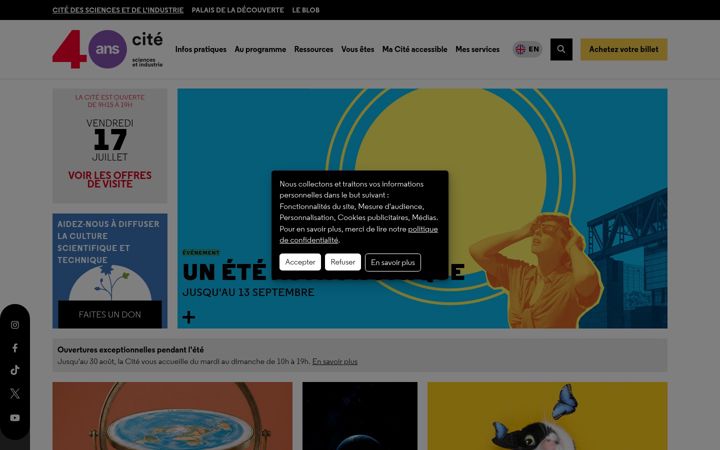
Task: Open the dark planet card
Action: tap(360, 416)
